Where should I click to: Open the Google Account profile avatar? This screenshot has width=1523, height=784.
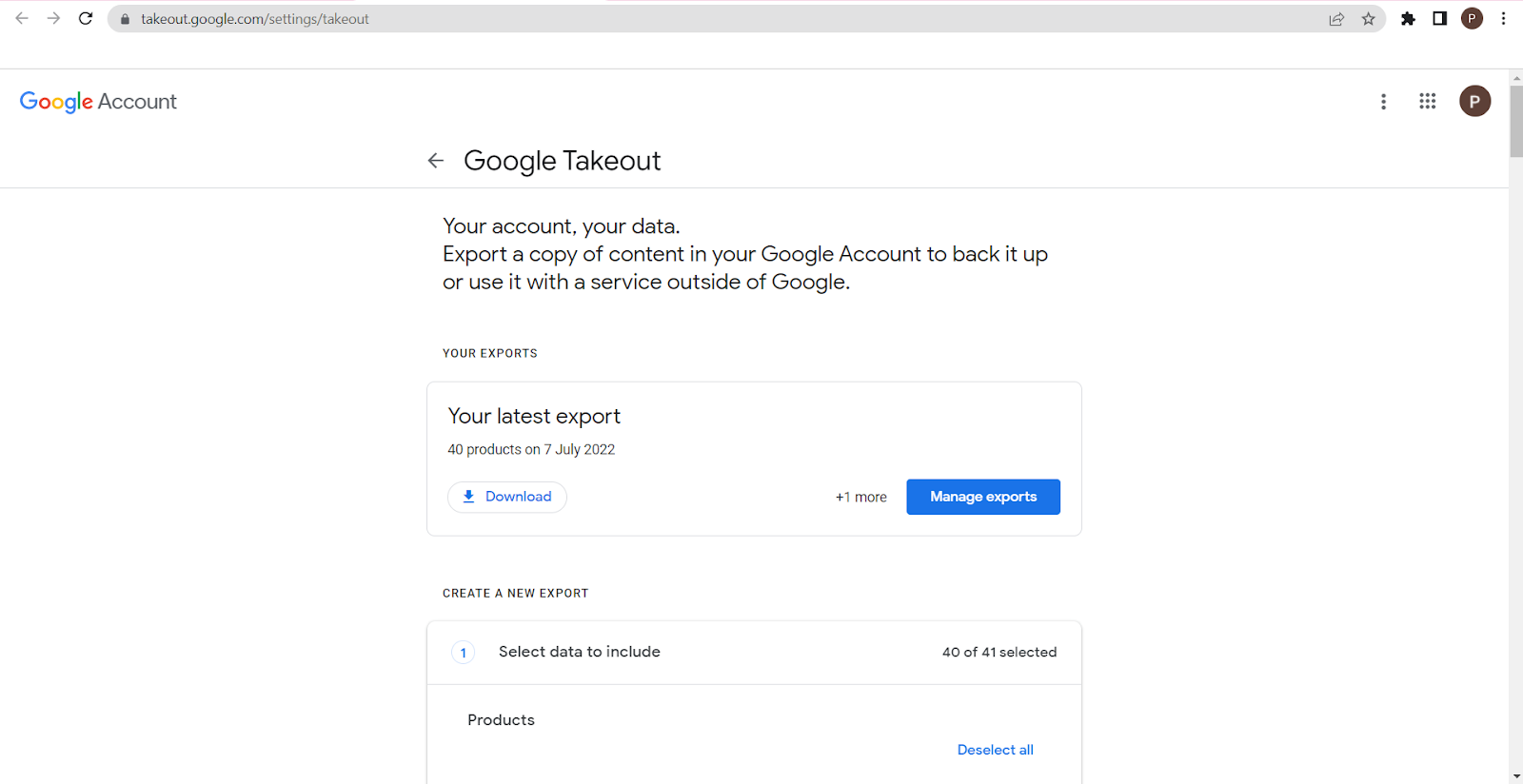1474,101
